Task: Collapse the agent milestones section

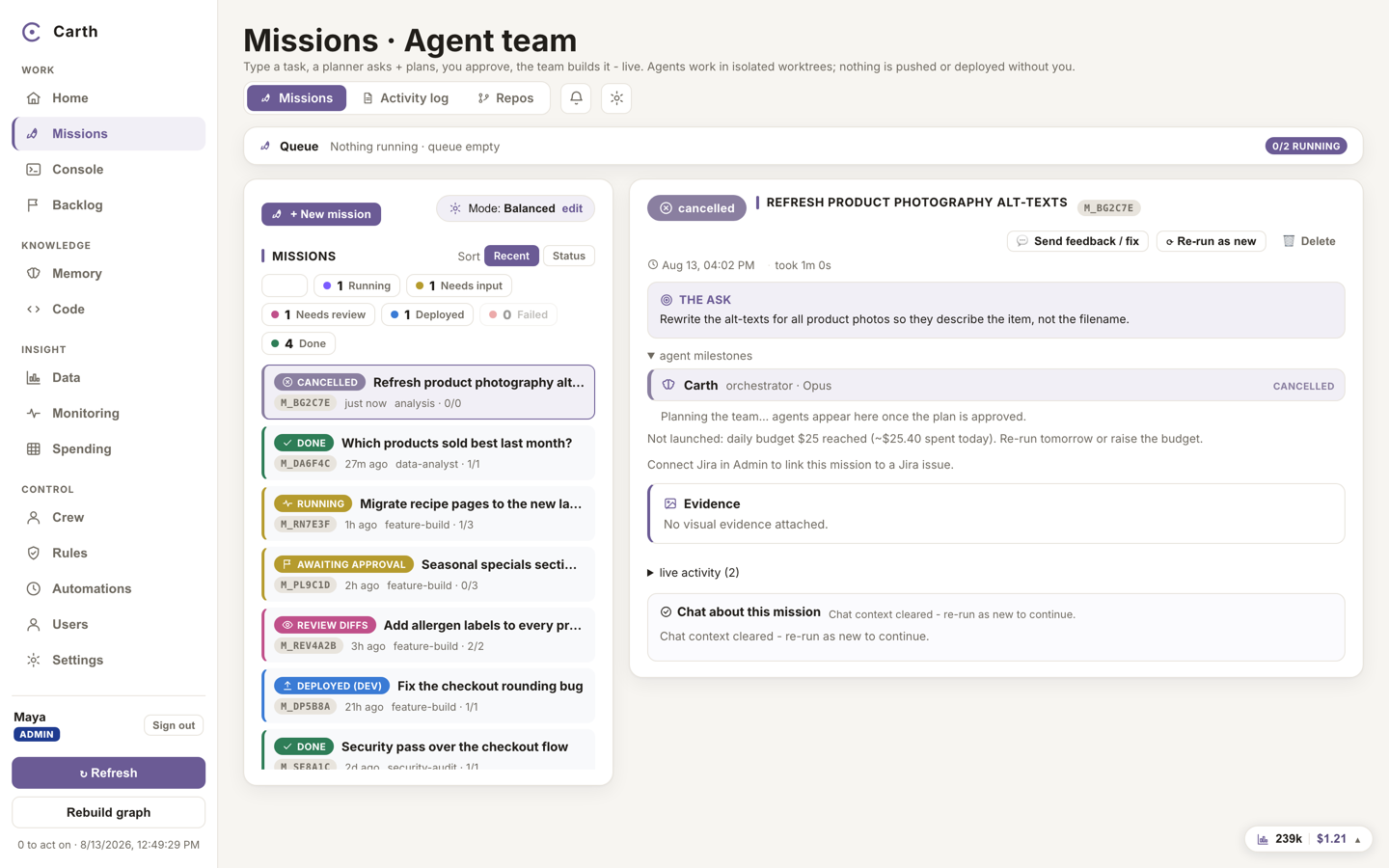Action: point(700,356)
